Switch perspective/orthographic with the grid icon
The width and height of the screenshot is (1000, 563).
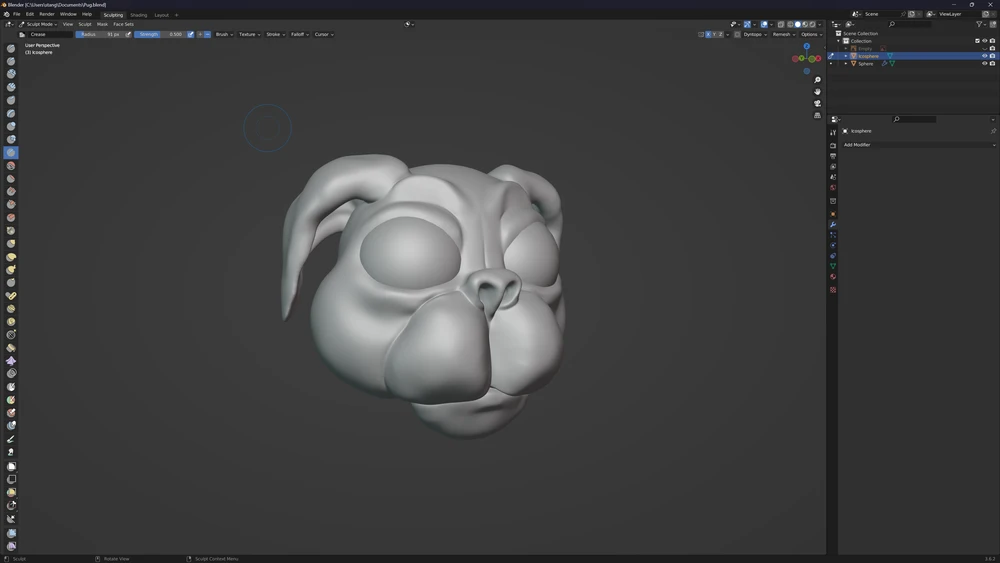pyautogui.click(x=818, y=116)
